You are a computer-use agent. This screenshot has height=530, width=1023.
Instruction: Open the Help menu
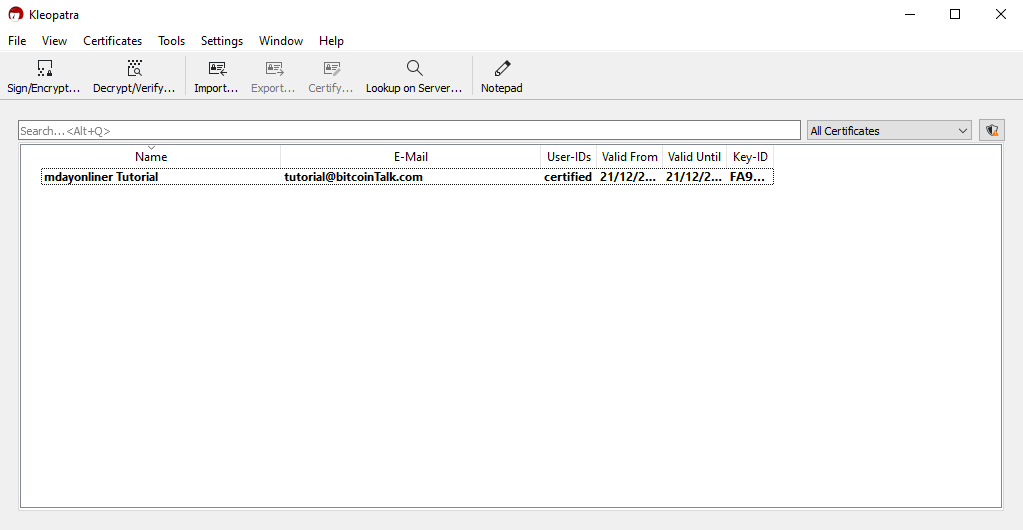(x=331, y=40)
